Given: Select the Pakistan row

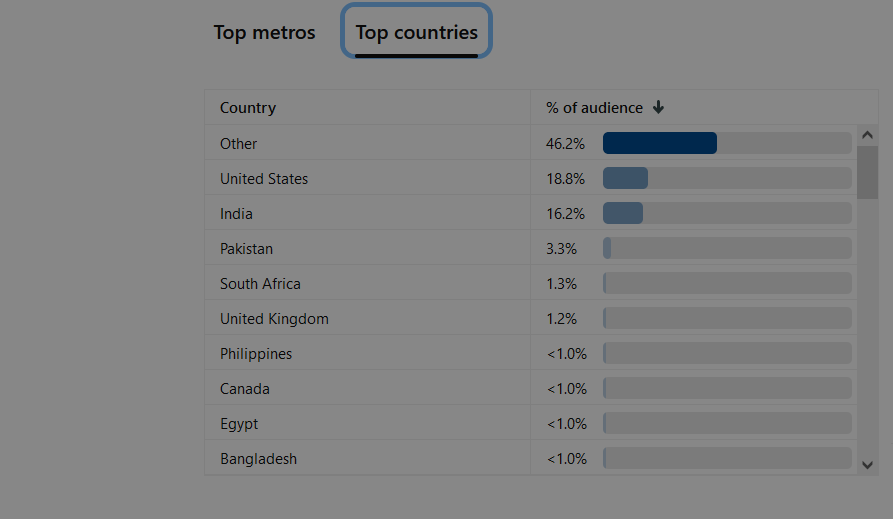Looking at the screenshot, I should [x=531, y=248].
